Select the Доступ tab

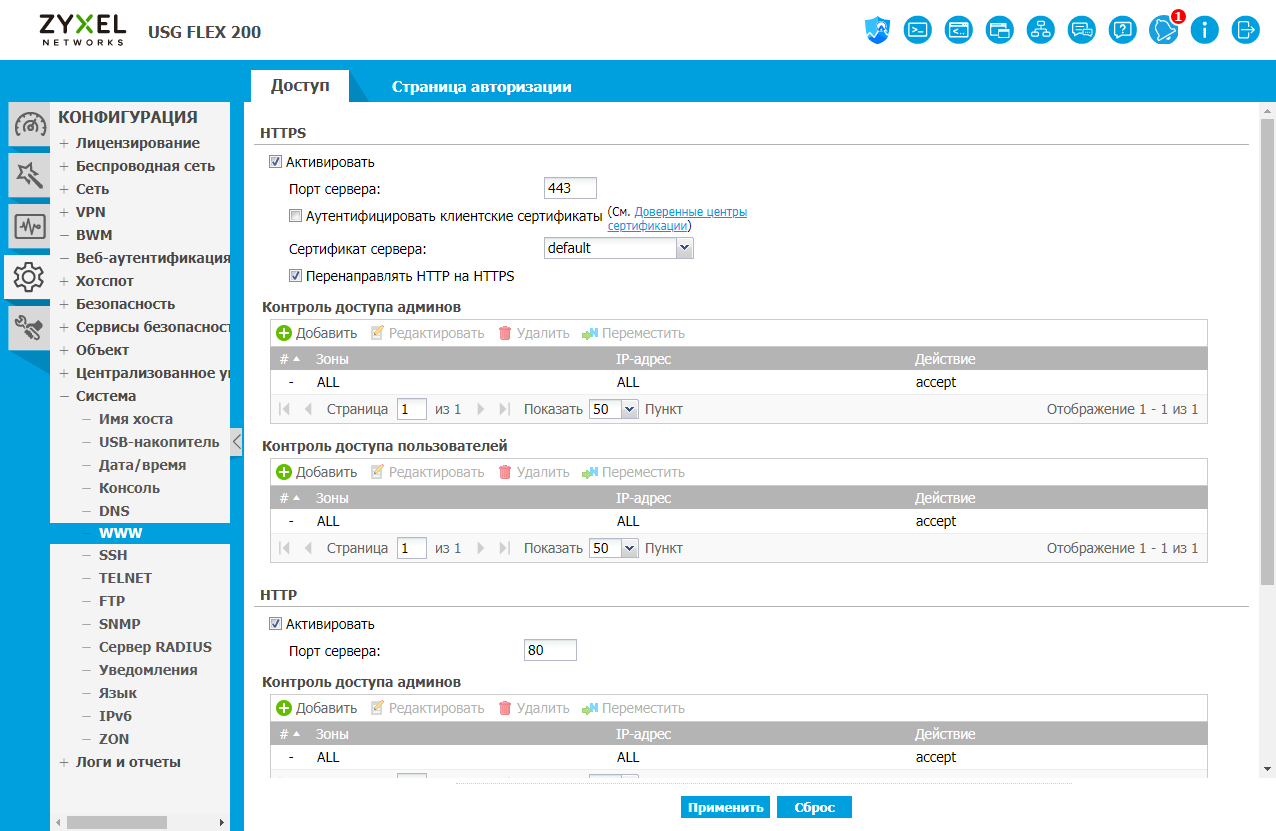pyautogui.click(x=300, y=86)
